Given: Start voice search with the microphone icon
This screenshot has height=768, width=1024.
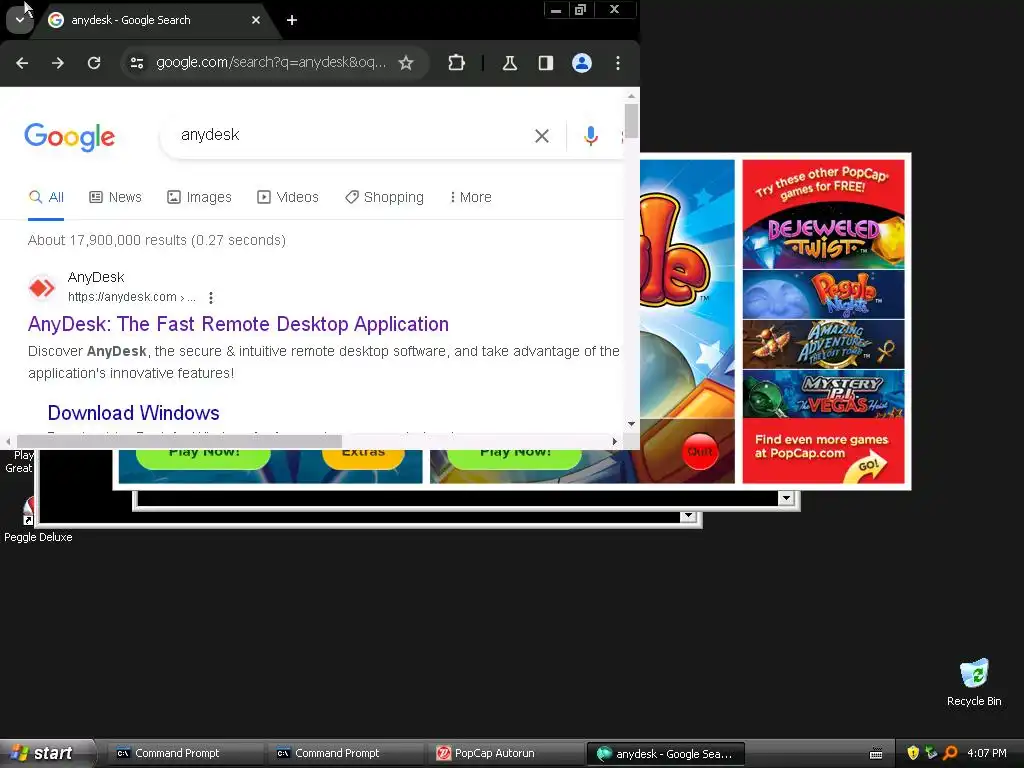Looking at the screenshot, I should pos(590,136).
